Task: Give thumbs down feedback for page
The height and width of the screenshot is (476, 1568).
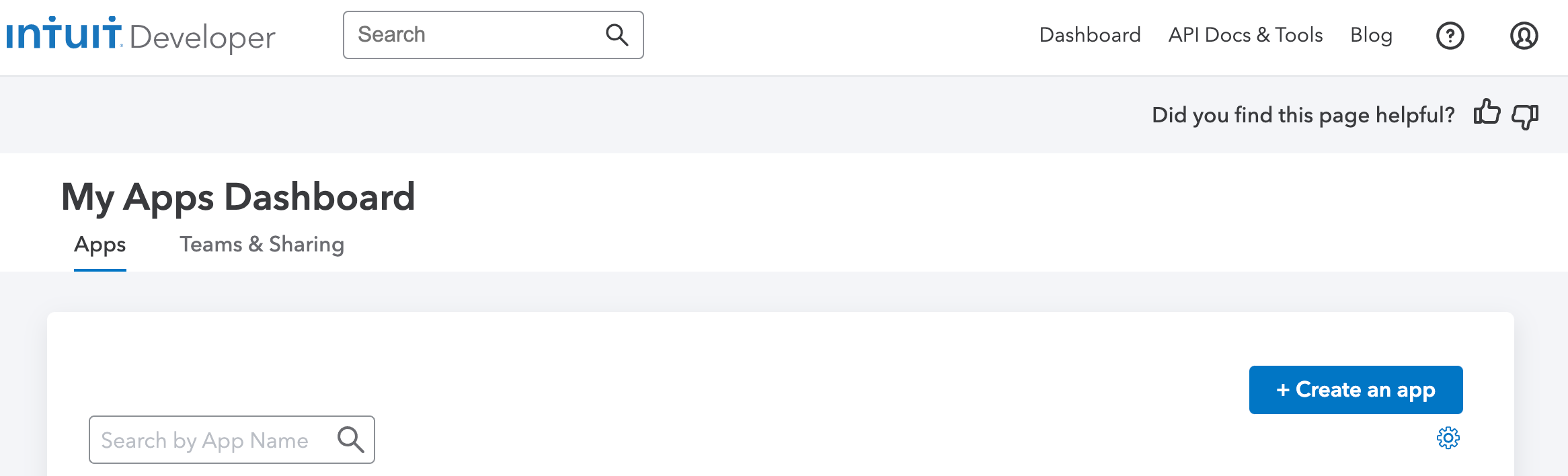Action: [x=1525, y=116]
